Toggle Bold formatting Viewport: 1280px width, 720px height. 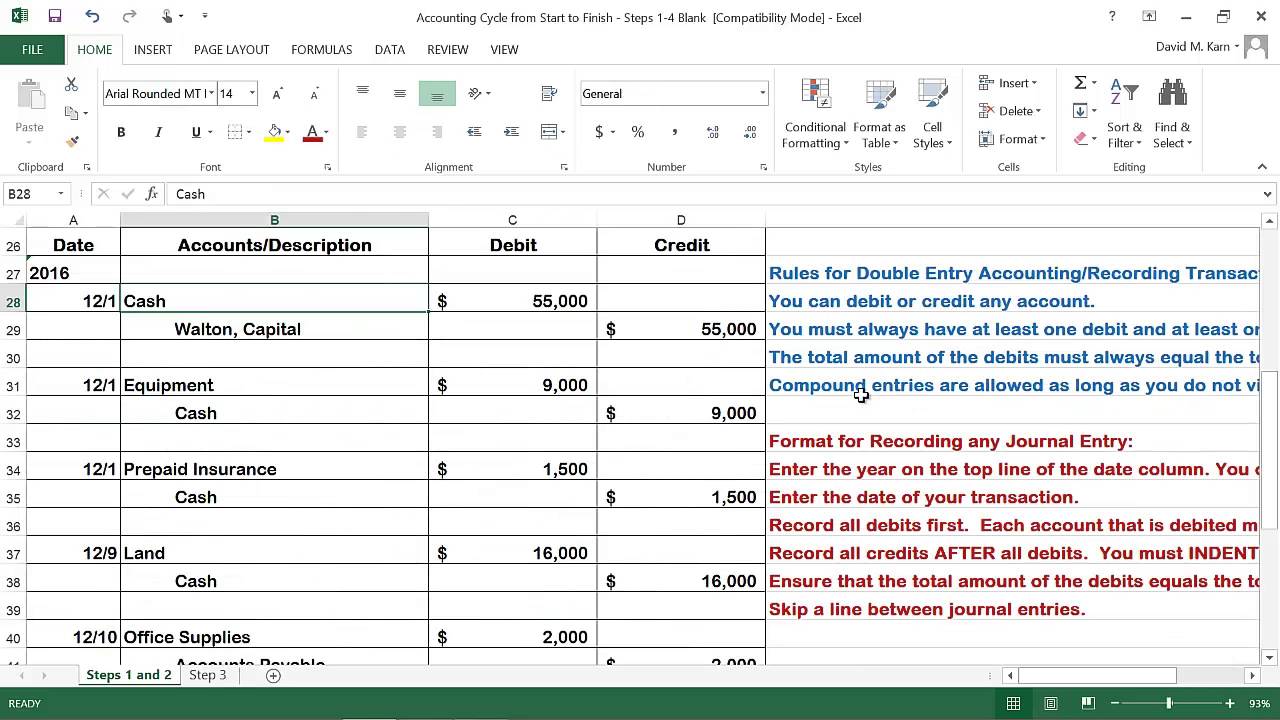click(x=121, y=132)
